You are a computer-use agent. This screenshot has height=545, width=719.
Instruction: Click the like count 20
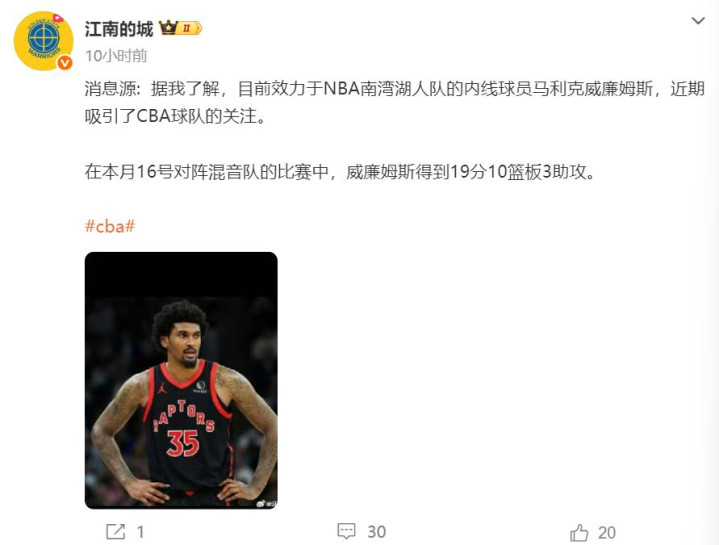coord(607,533)
